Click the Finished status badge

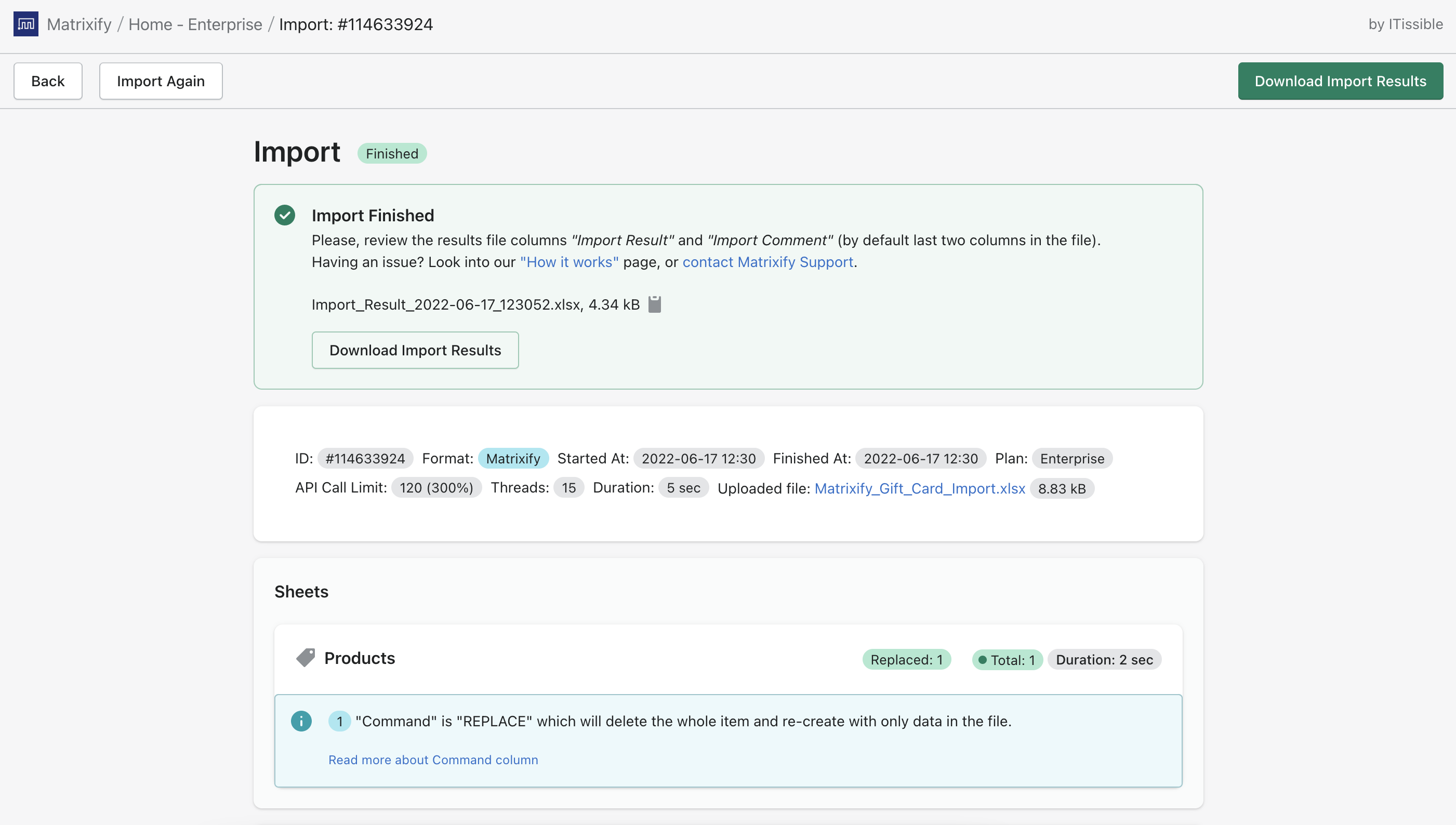pos(392,154)
